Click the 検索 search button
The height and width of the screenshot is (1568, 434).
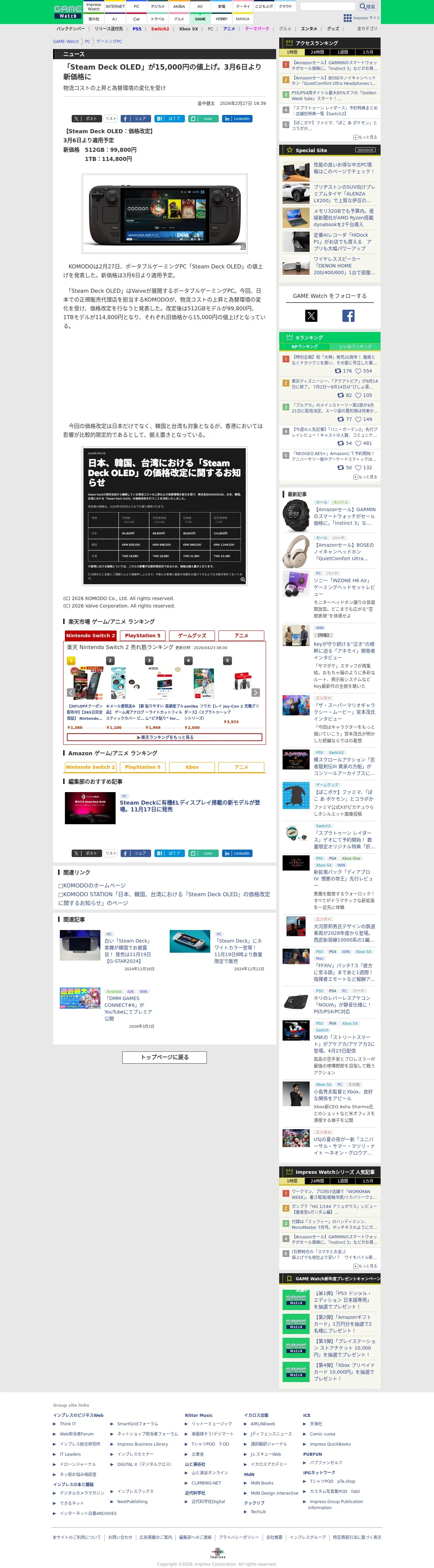[x=367, y=7]
